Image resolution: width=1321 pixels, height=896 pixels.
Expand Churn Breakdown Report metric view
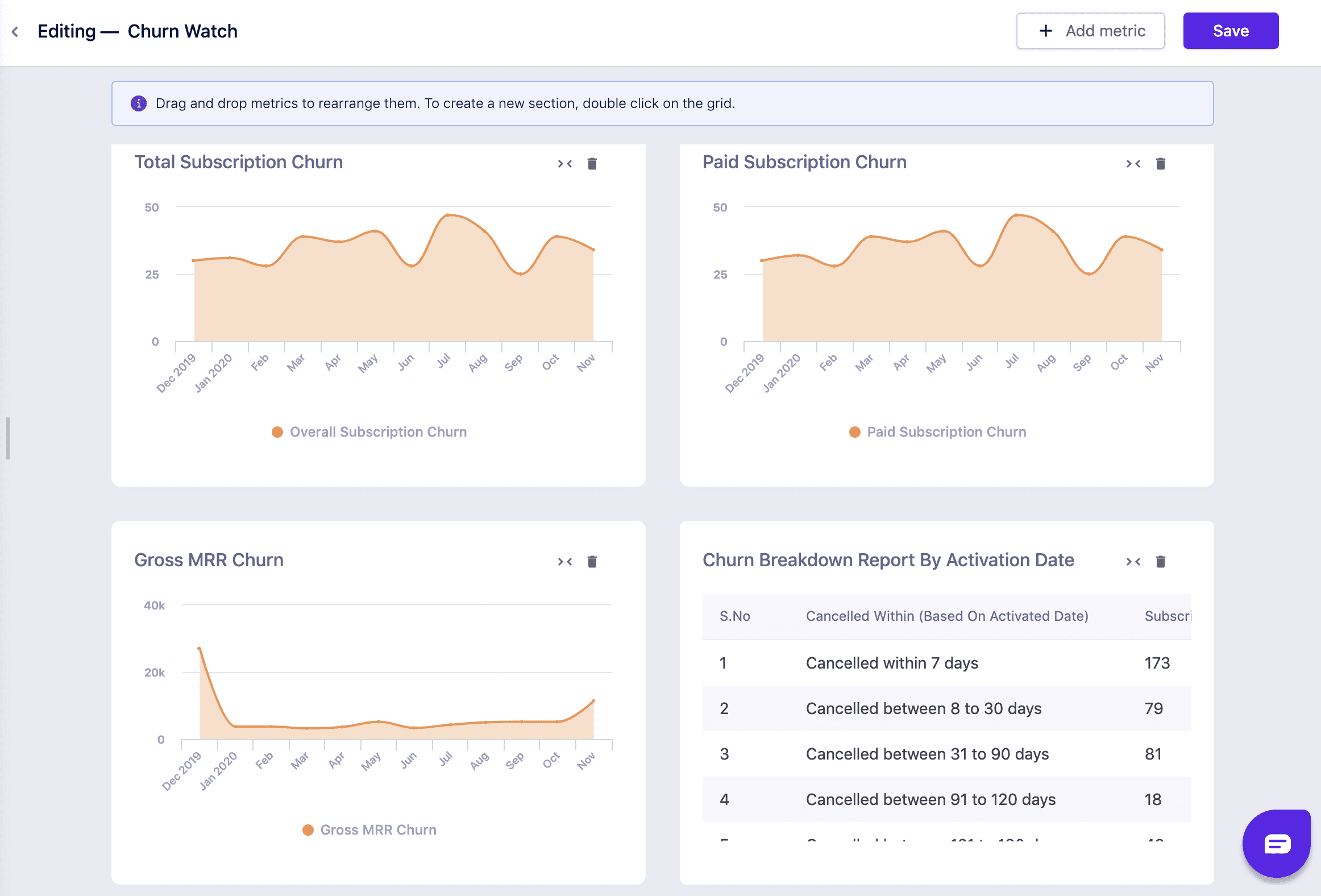(1131, 560)
